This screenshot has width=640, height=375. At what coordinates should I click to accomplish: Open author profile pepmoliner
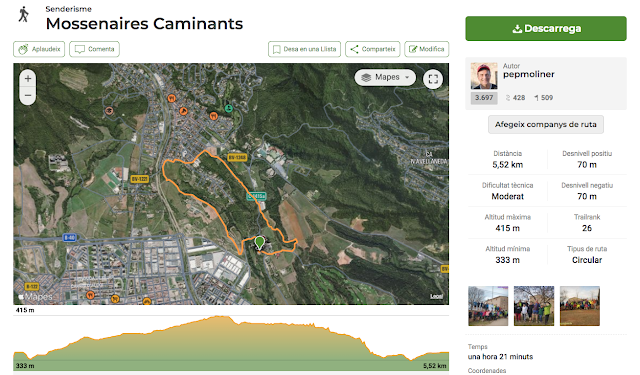click(x=529, y=74)
